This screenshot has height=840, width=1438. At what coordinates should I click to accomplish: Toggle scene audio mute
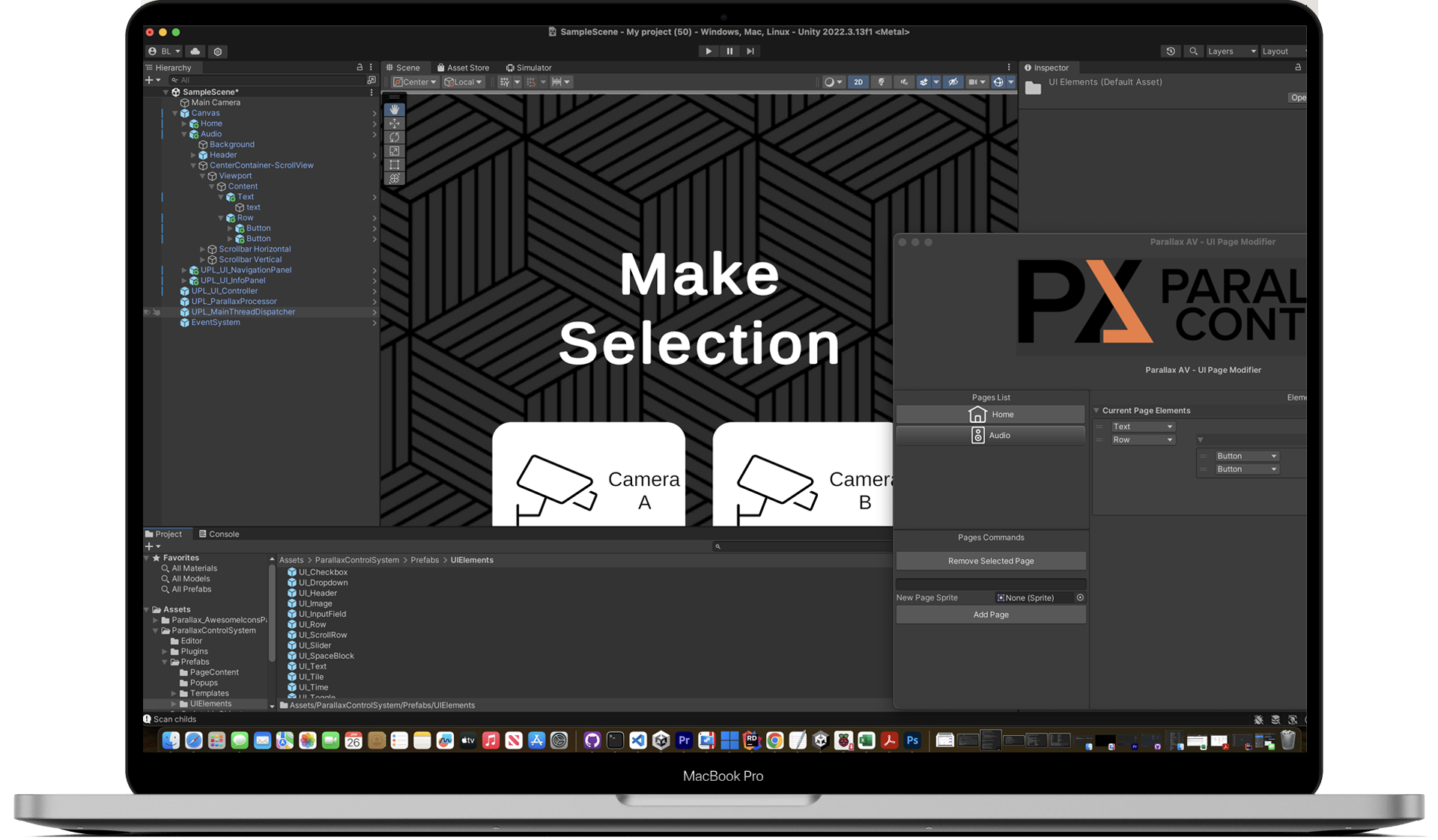(x=904, y=82)
